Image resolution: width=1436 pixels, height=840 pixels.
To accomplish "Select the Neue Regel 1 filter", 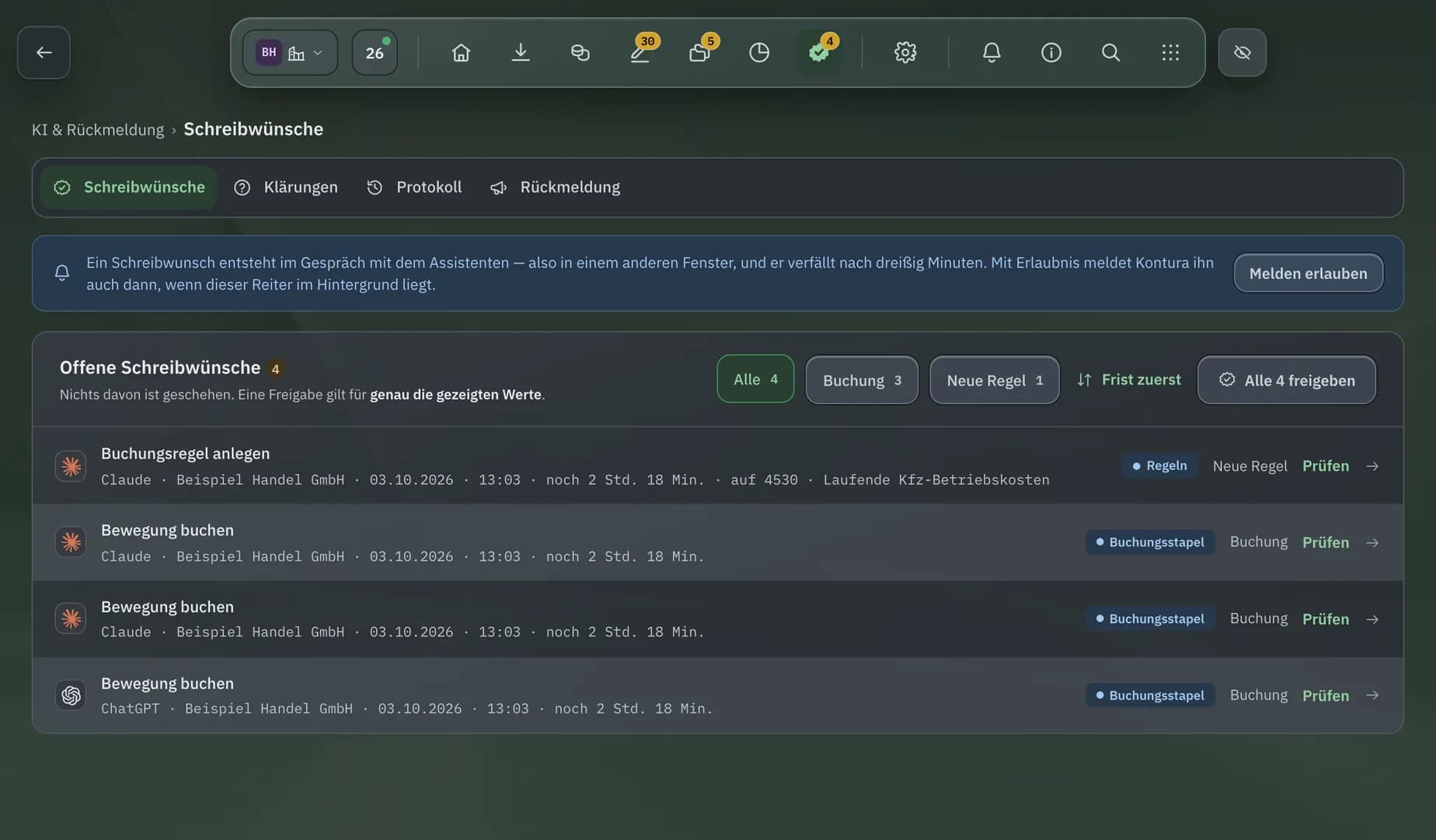I will click(995, 380).
